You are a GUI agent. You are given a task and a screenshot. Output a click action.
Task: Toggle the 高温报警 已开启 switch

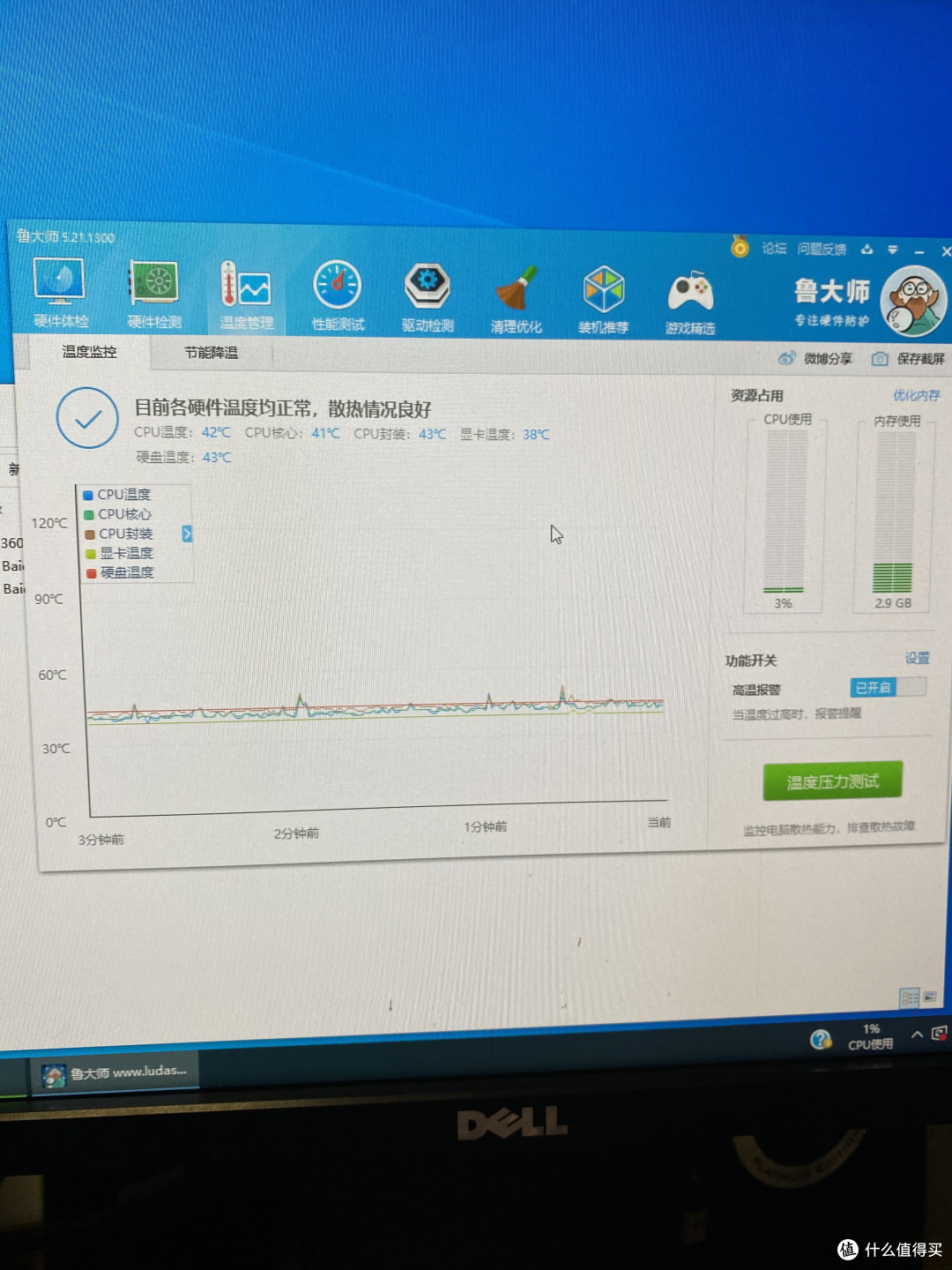(x=888, y=687)
